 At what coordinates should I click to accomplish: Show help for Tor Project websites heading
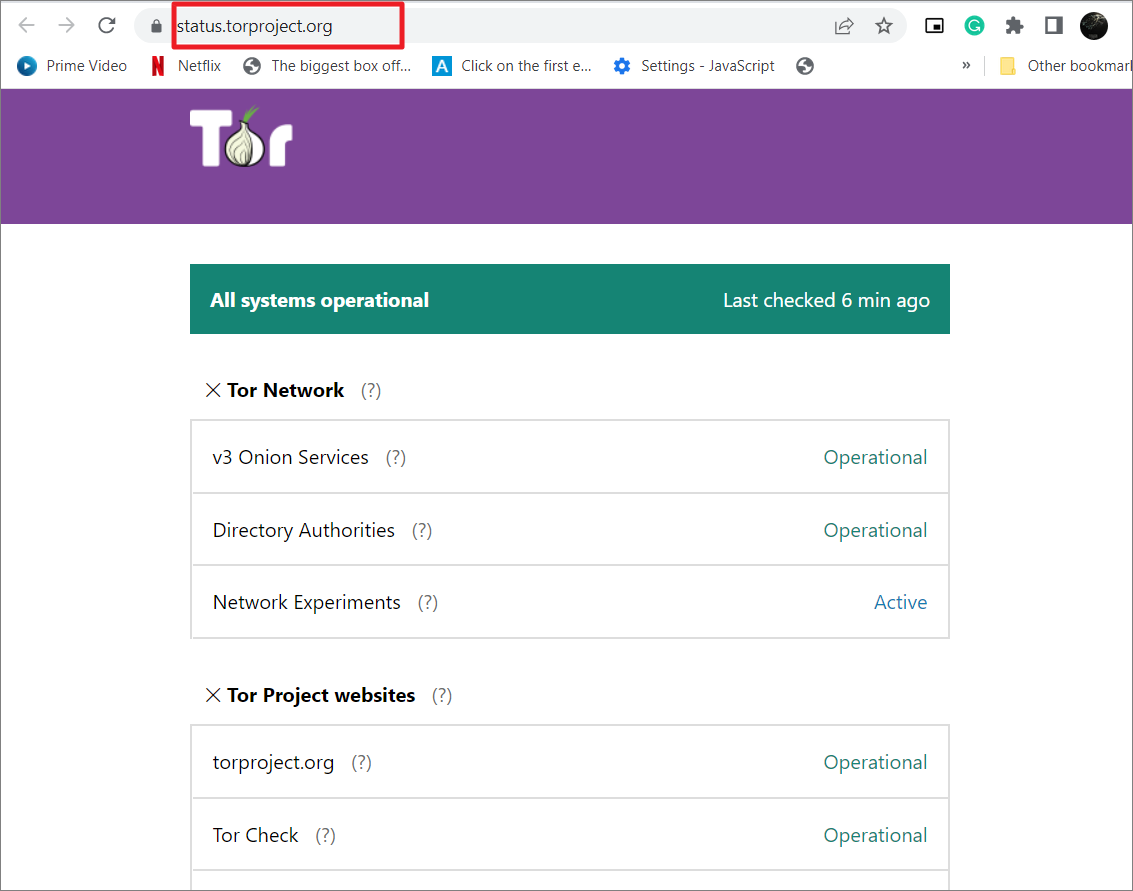(442, 696)
